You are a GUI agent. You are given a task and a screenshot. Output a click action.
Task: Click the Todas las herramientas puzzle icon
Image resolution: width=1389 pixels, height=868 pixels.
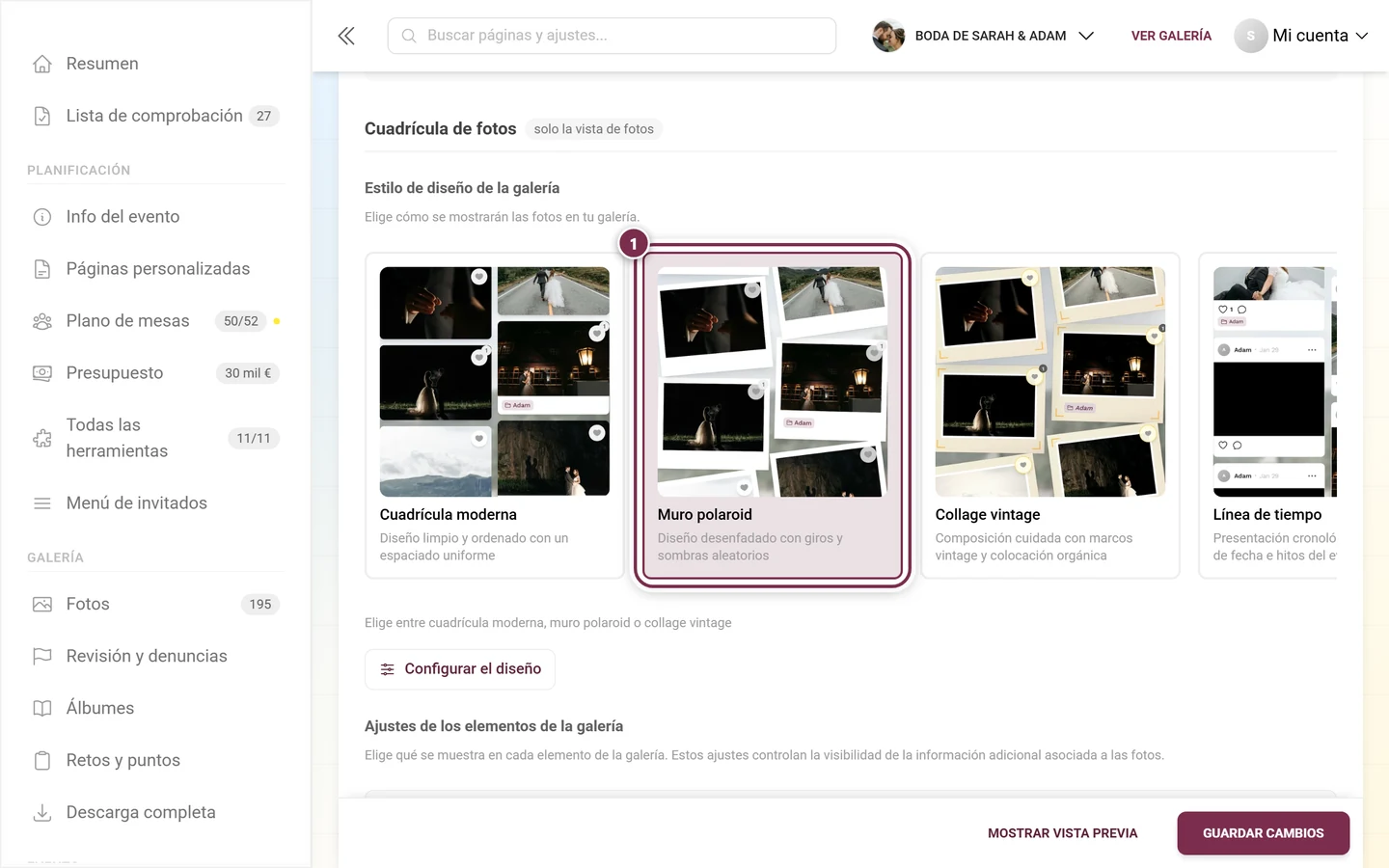42,438
